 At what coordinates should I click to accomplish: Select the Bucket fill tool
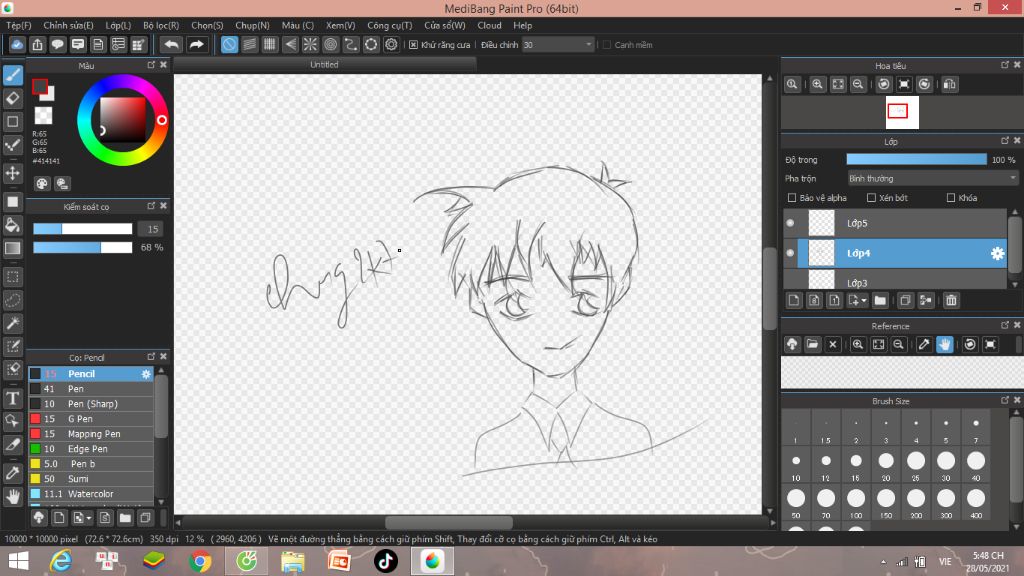[13, 225]
